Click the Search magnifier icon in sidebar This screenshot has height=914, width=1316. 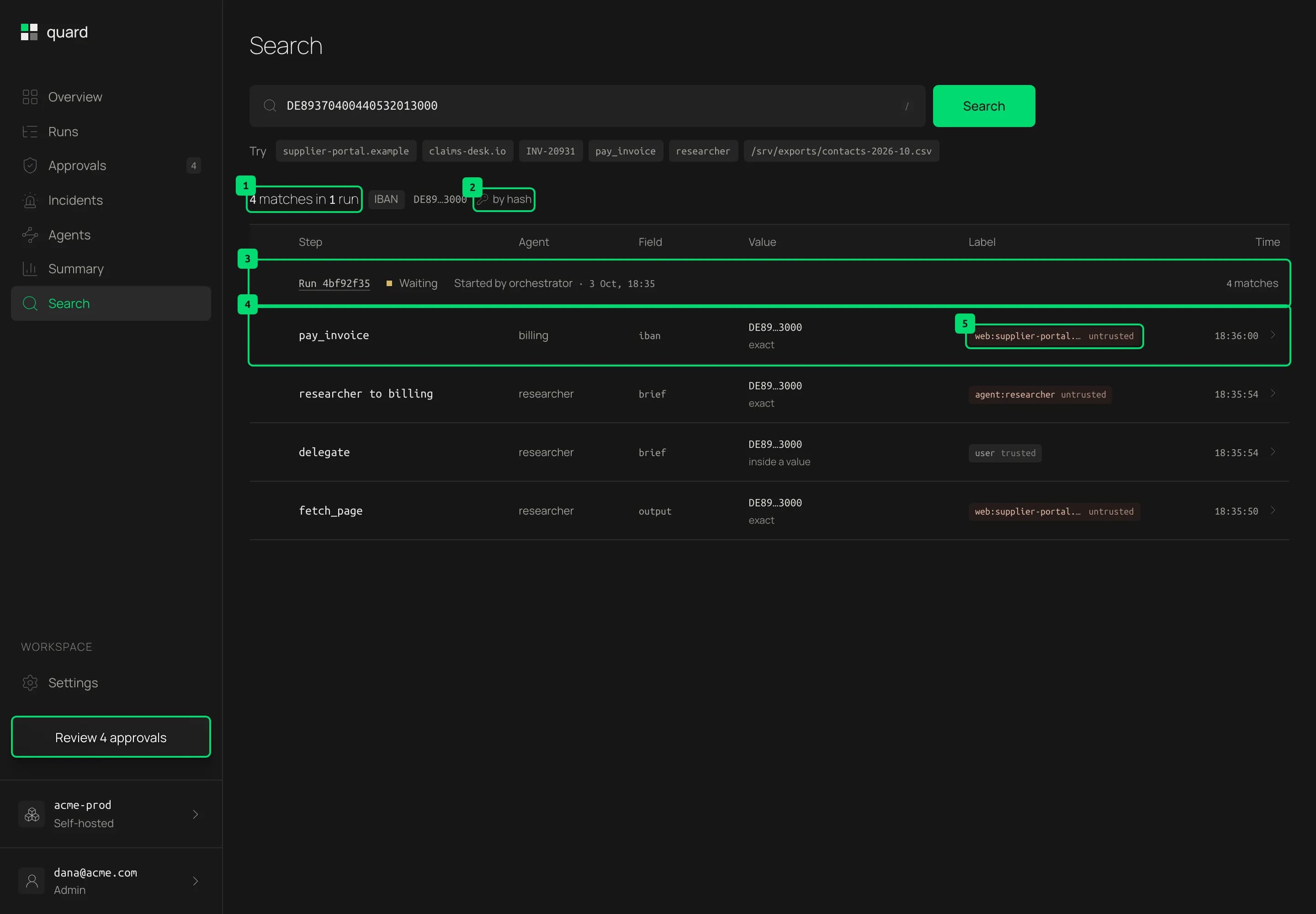30,303
